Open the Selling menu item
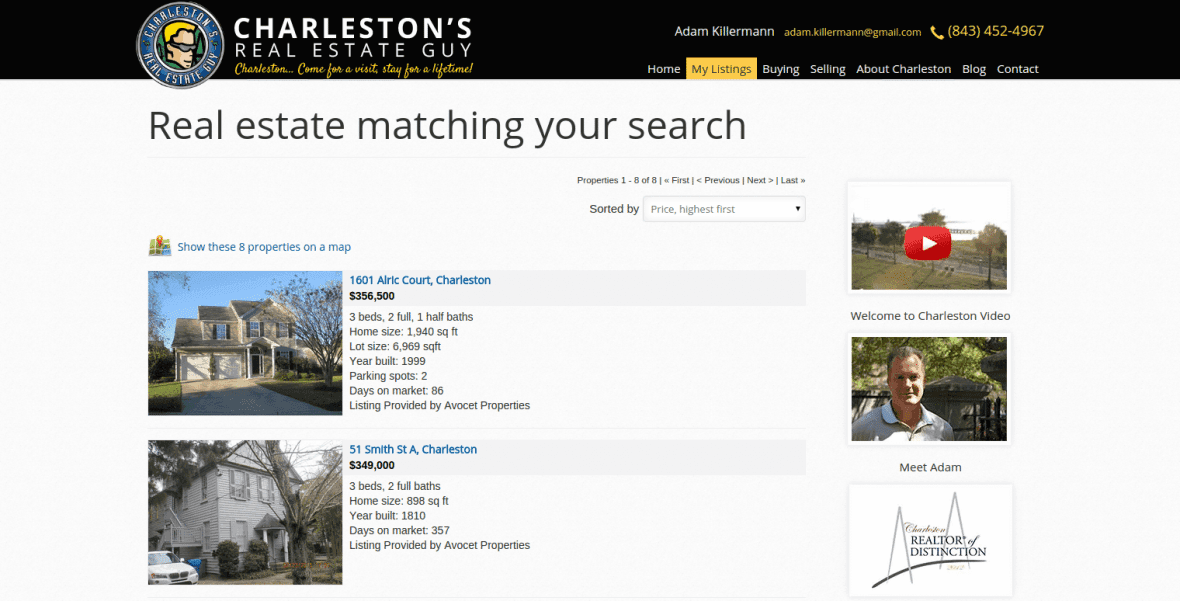This screenshot has height=601, width=1180. coord(827,68)
